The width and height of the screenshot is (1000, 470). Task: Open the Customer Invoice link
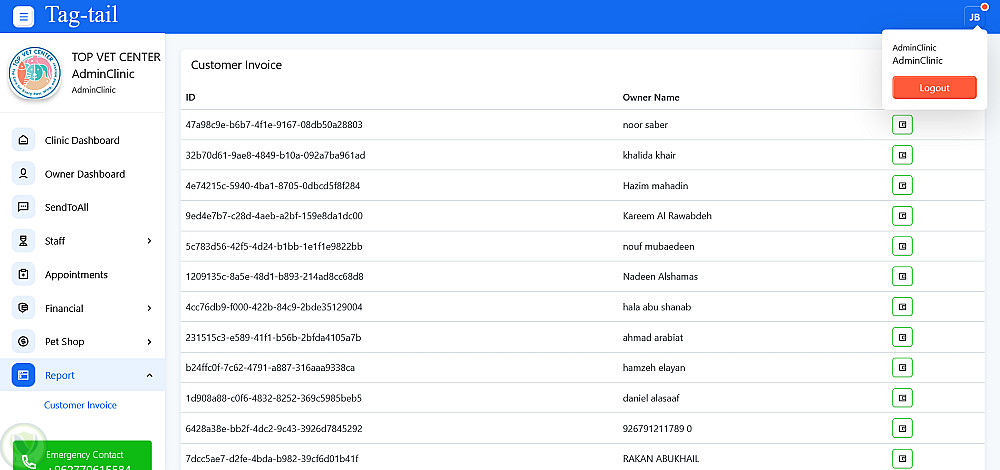coord(80,405)
